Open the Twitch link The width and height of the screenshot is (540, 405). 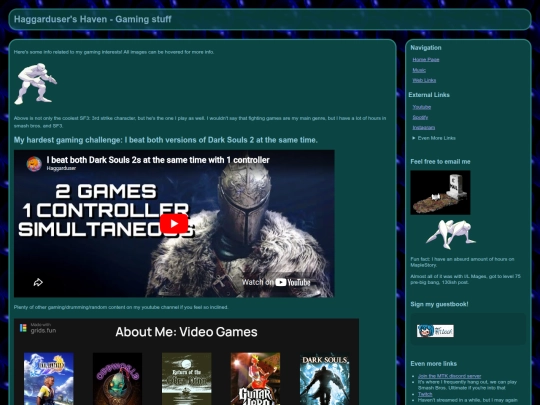click(x=425, y=394)
